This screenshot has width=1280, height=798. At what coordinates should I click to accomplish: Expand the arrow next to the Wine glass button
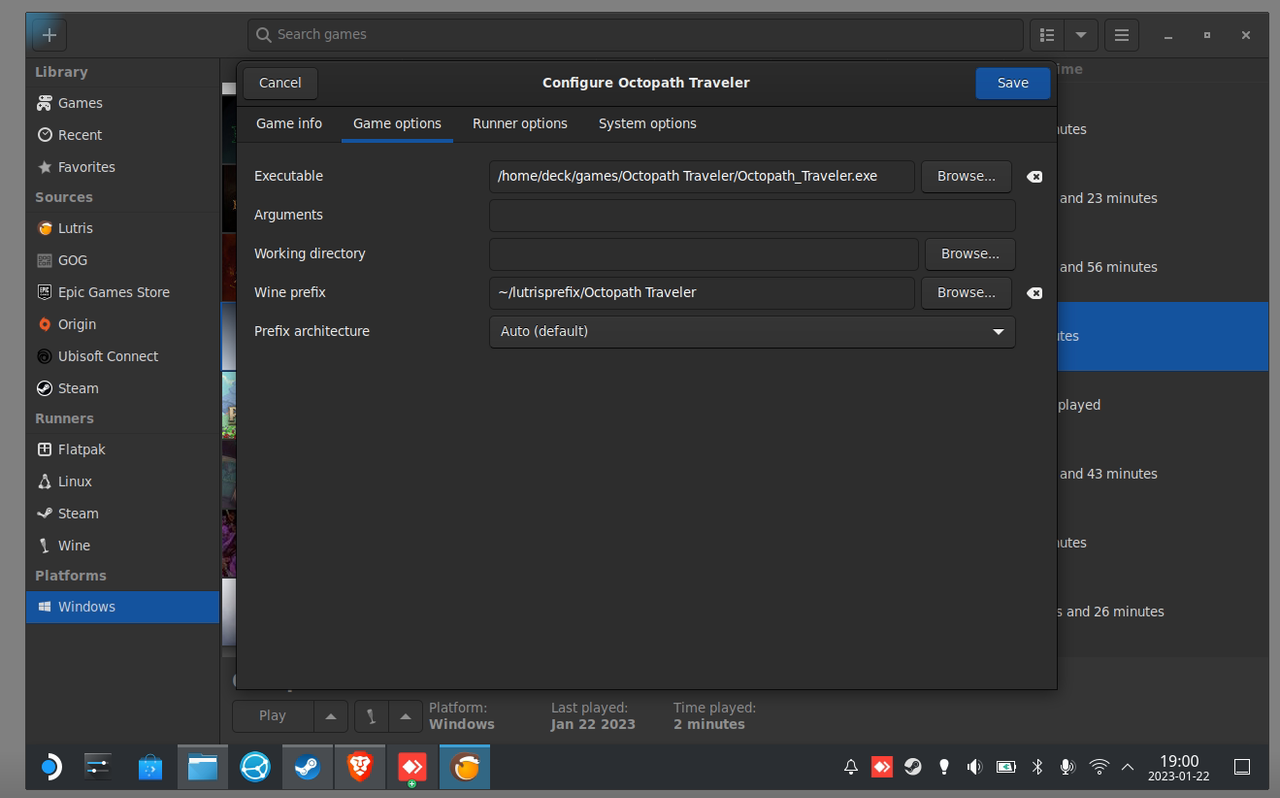(405, 716)
